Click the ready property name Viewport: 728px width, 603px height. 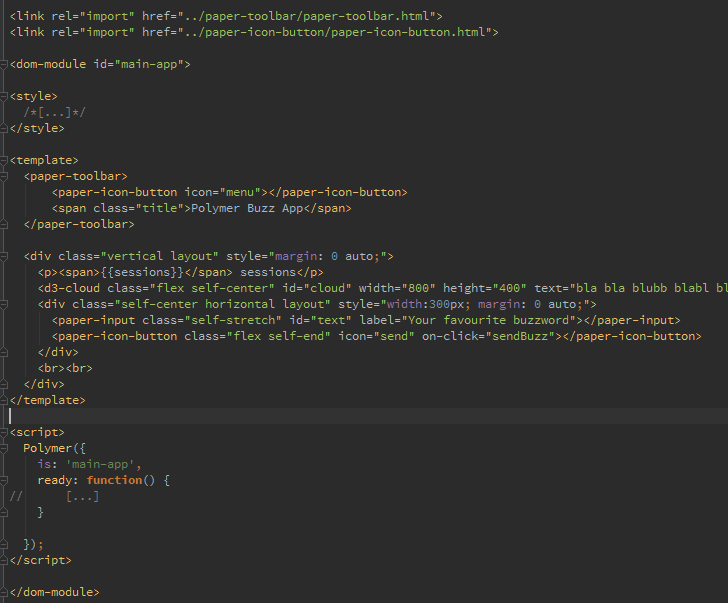pyautogui.click(x=55, y=480)
